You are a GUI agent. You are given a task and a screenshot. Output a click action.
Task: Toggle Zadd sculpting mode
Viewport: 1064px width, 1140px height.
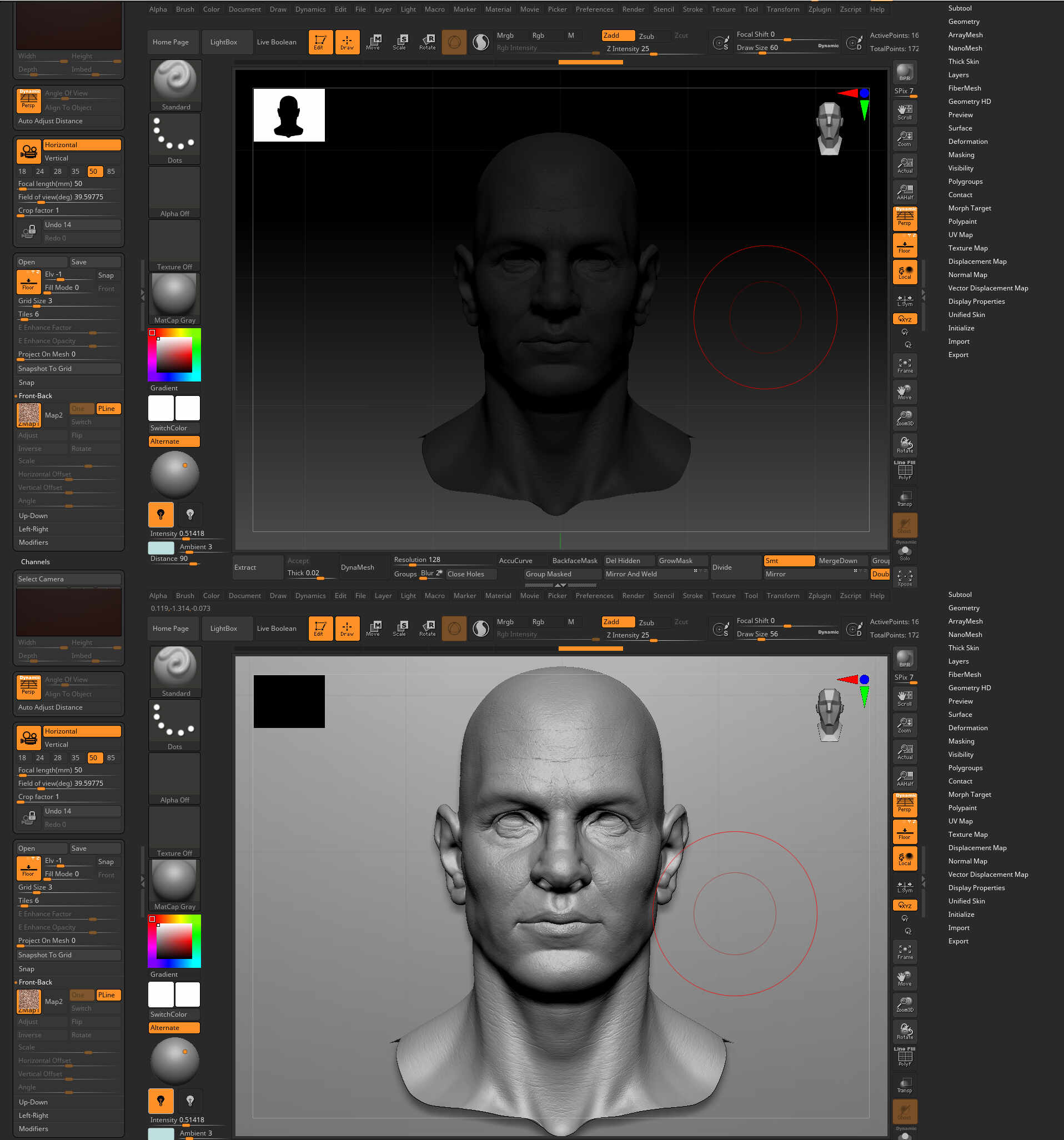pyautogui.click(x=617, y=35)
